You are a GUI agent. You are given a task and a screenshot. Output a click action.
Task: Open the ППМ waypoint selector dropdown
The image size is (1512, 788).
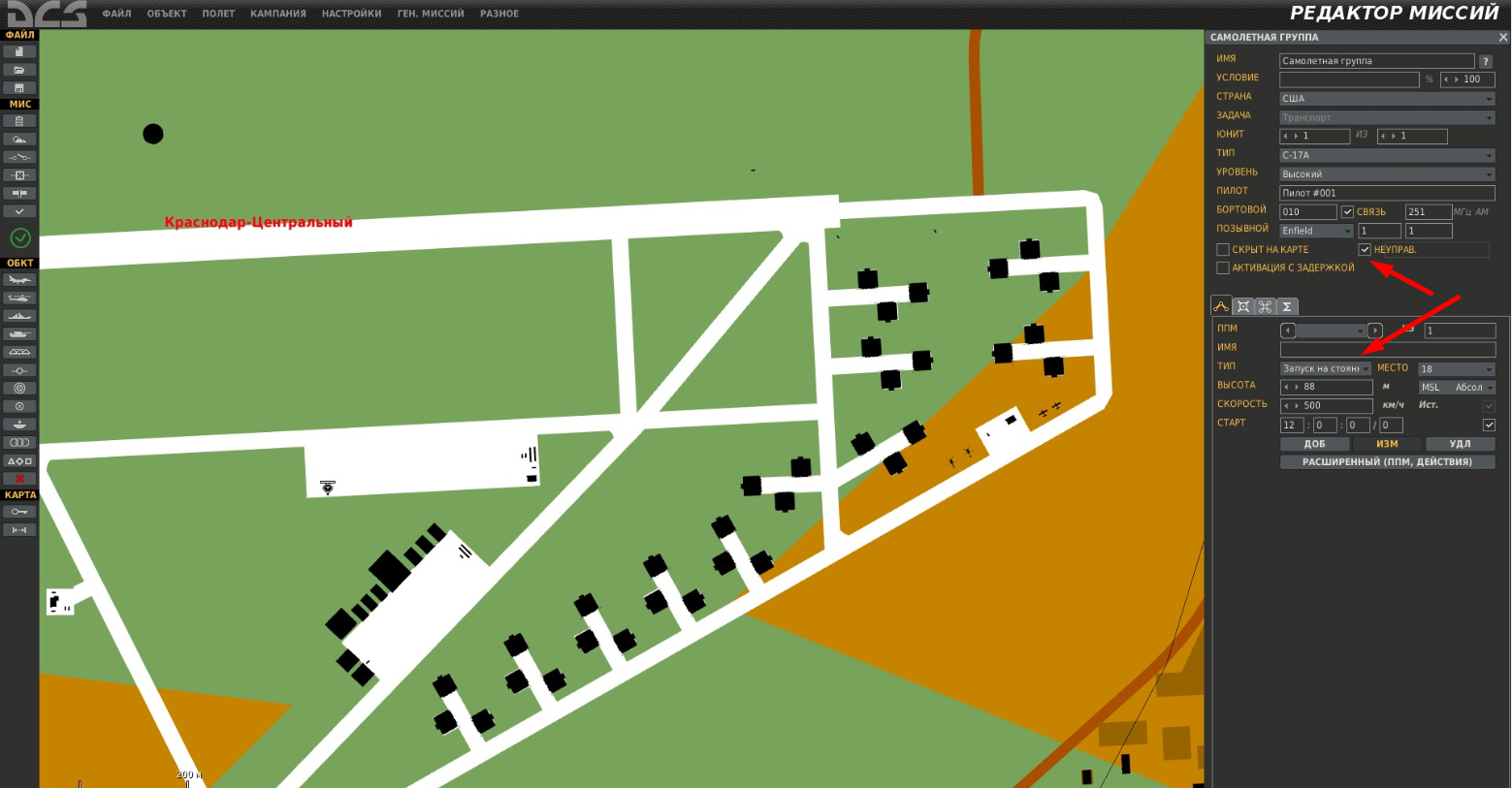pyautogui.click(x=1332, y=331)
